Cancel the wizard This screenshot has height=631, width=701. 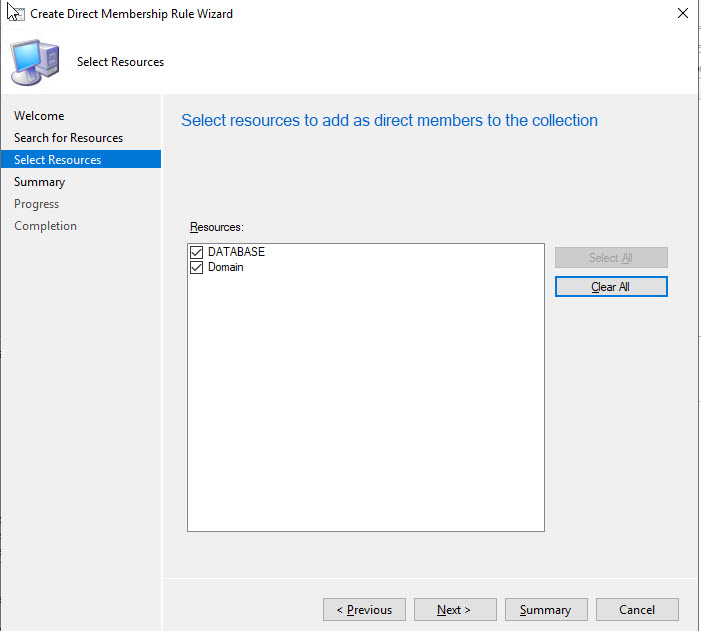637,610
